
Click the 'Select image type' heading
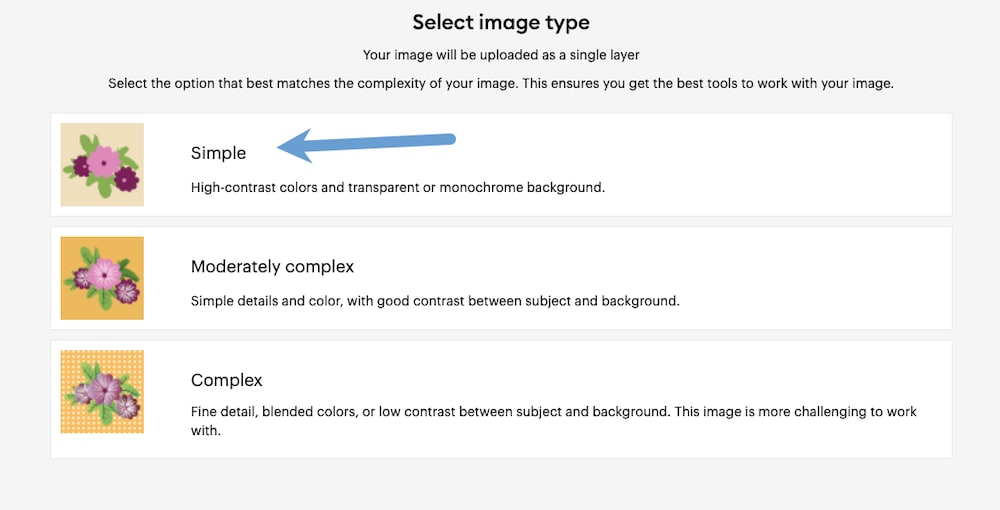[x=501, y=22]
